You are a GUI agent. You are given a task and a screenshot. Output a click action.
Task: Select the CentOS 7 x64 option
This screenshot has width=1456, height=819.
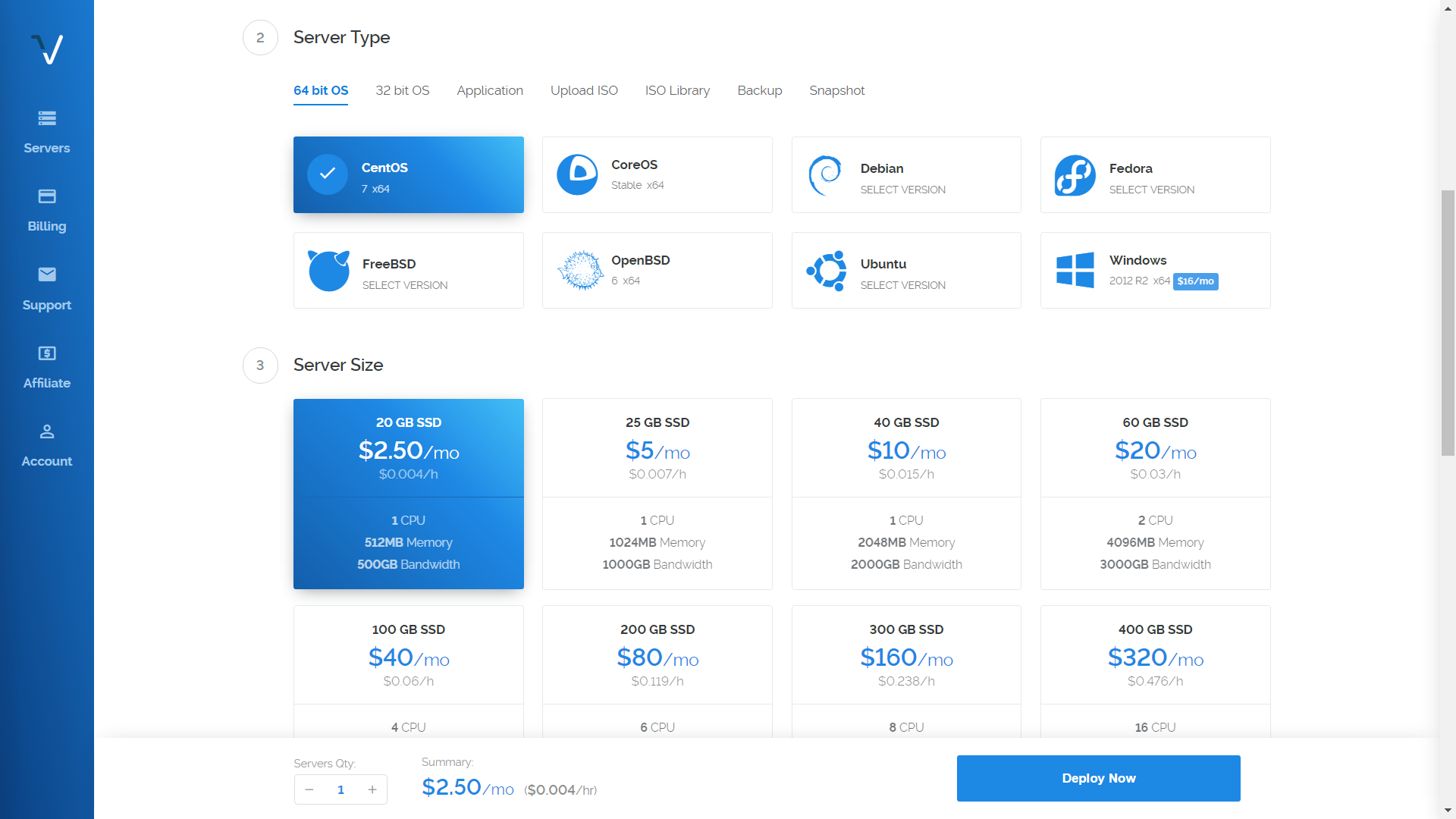pyautogui.click(x=409, y=174)
